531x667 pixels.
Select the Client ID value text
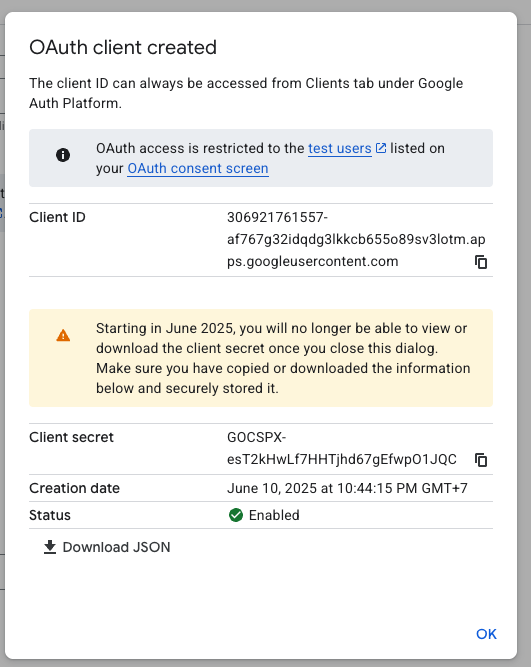[x=356, y=239]
